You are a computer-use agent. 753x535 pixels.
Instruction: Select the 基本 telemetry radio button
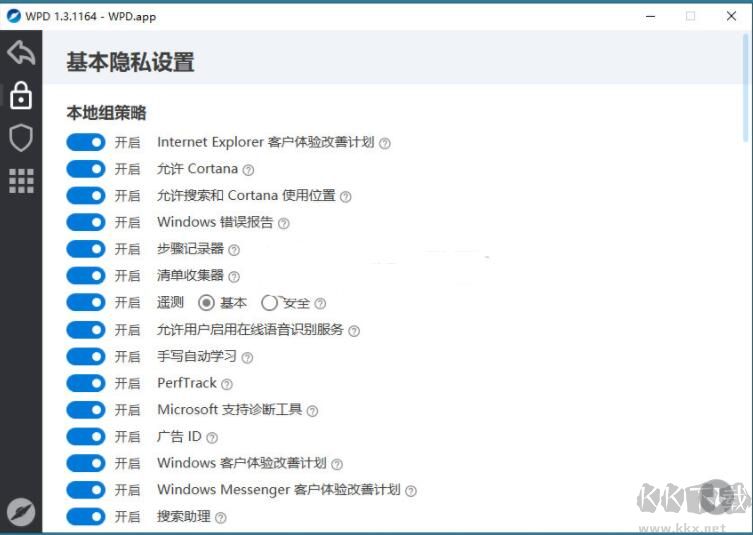coord(206,303)
